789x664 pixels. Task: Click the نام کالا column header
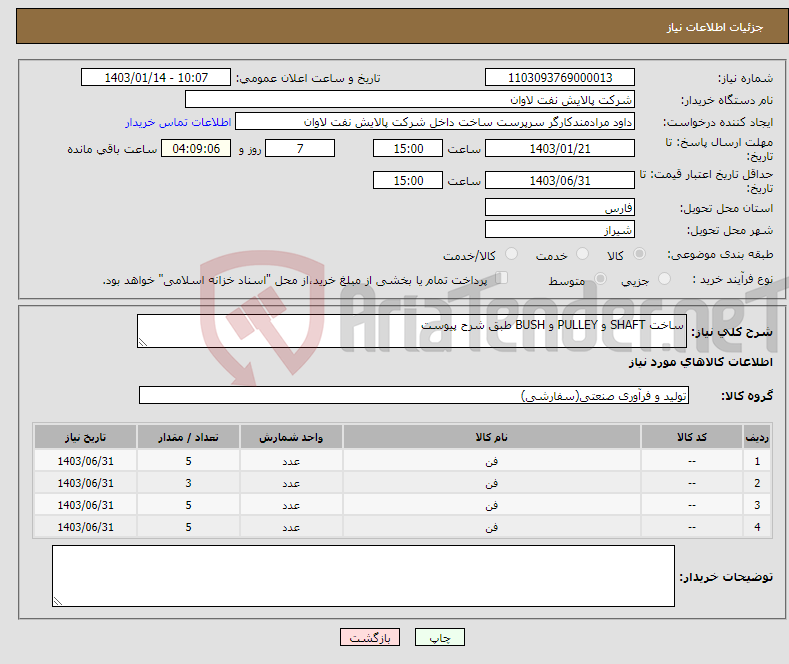click(x=492, y=437)
